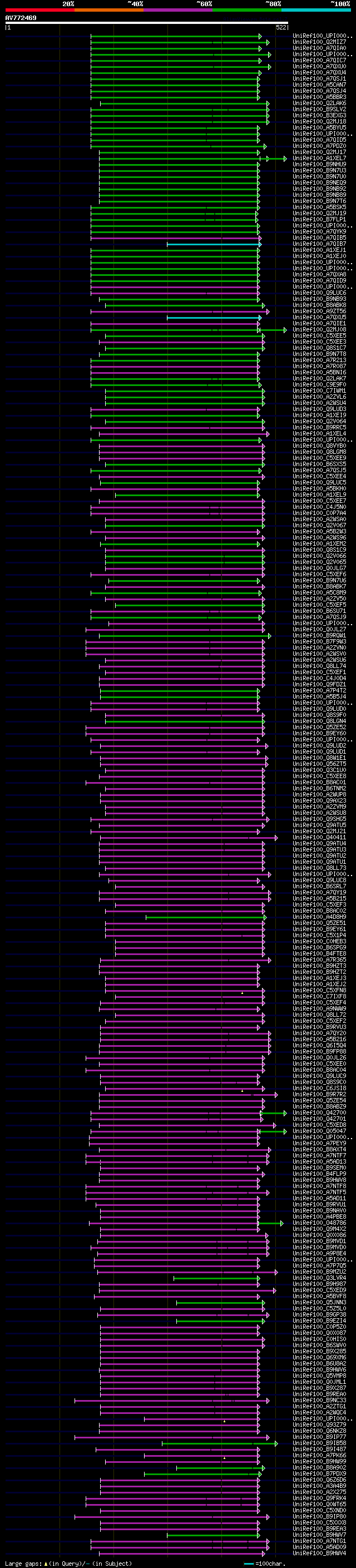Select label UniRef100_A7QID5

click(x=319, y=140)
